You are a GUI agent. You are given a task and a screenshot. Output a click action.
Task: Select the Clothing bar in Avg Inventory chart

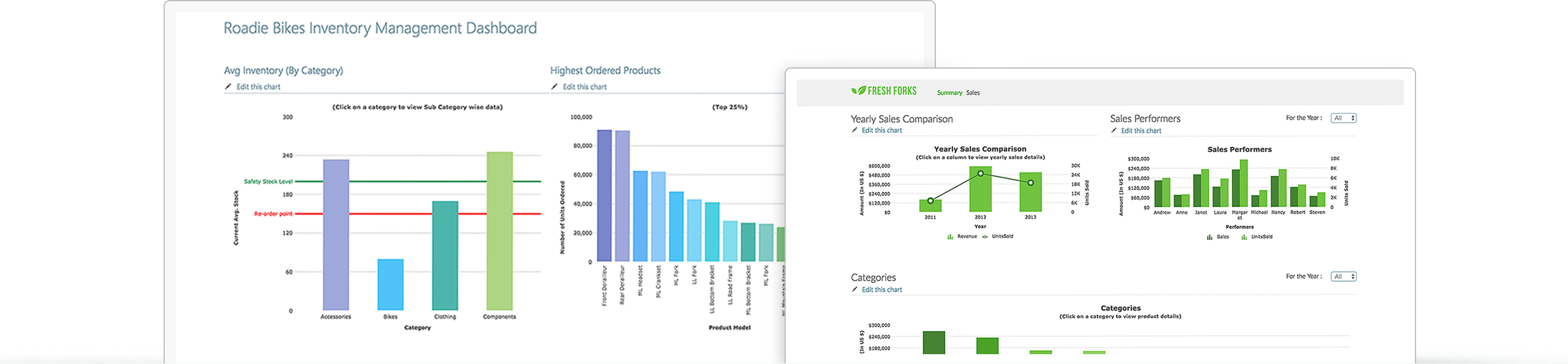tap(445, 256)
